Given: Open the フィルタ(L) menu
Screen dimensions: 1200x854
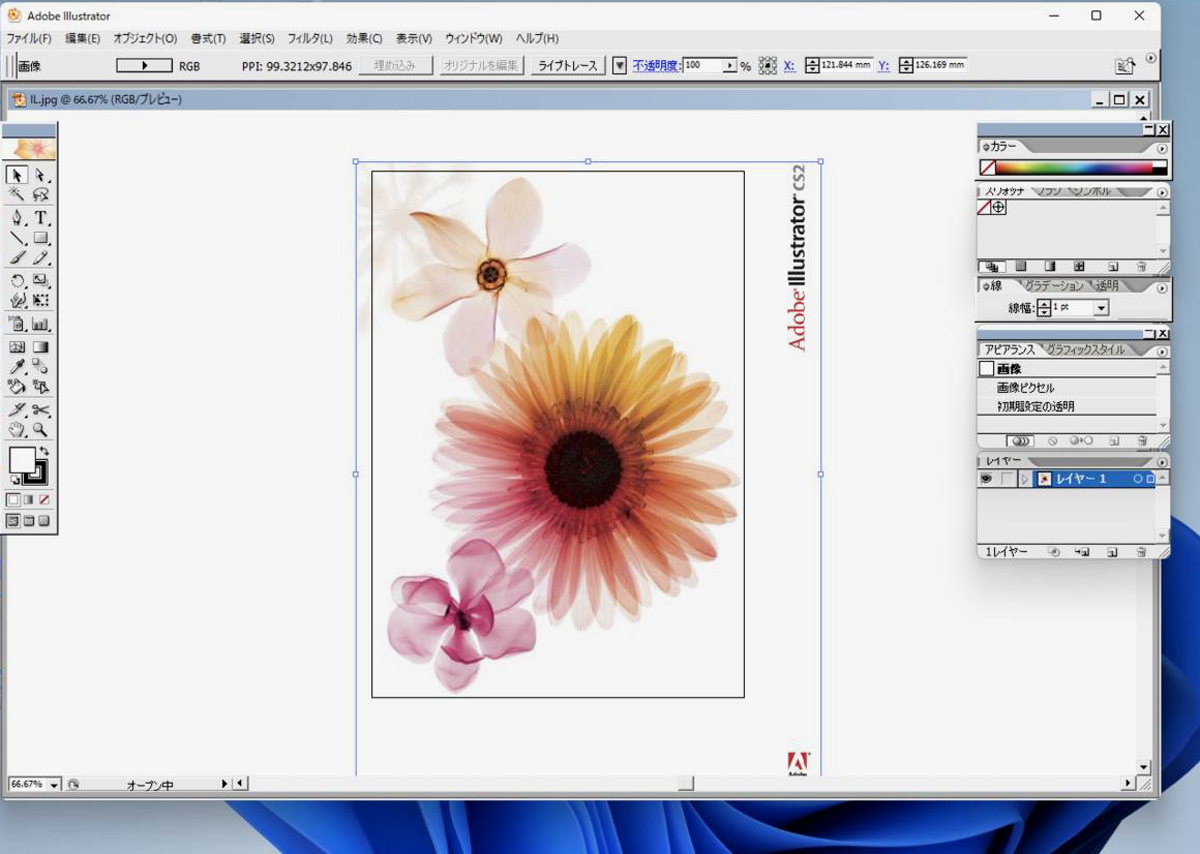Looking at the screenshot, I should [310, 39].
